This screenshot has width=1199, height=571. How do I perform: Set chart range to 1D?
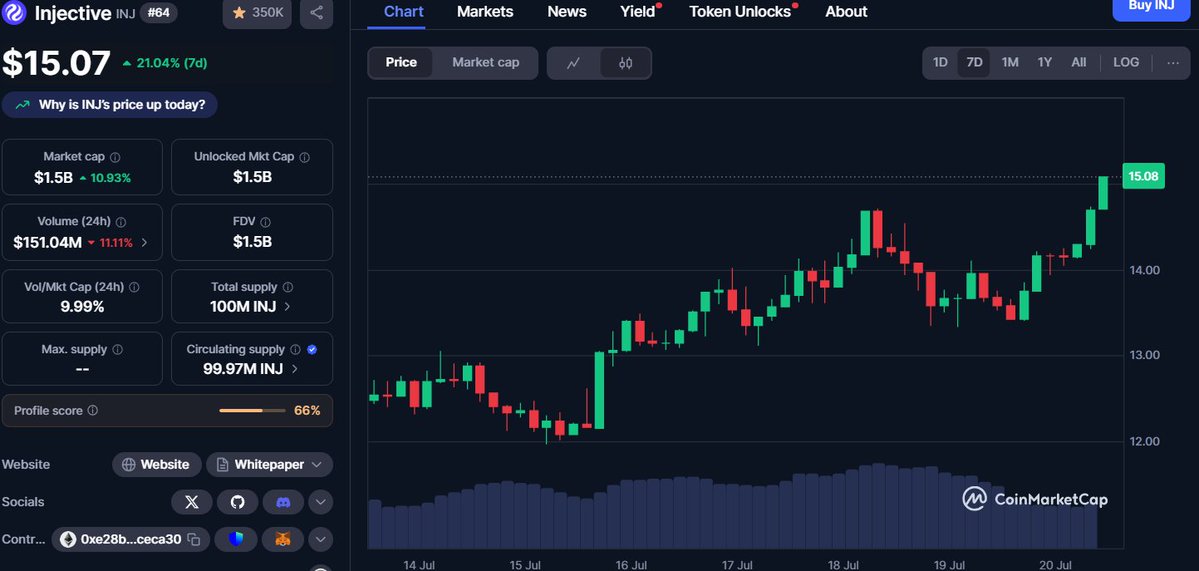(940, 63)
